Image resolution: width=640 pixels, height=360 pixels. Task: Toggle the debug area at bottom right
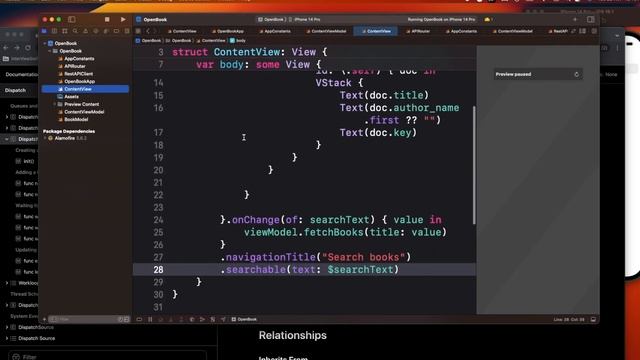(593, 319)
